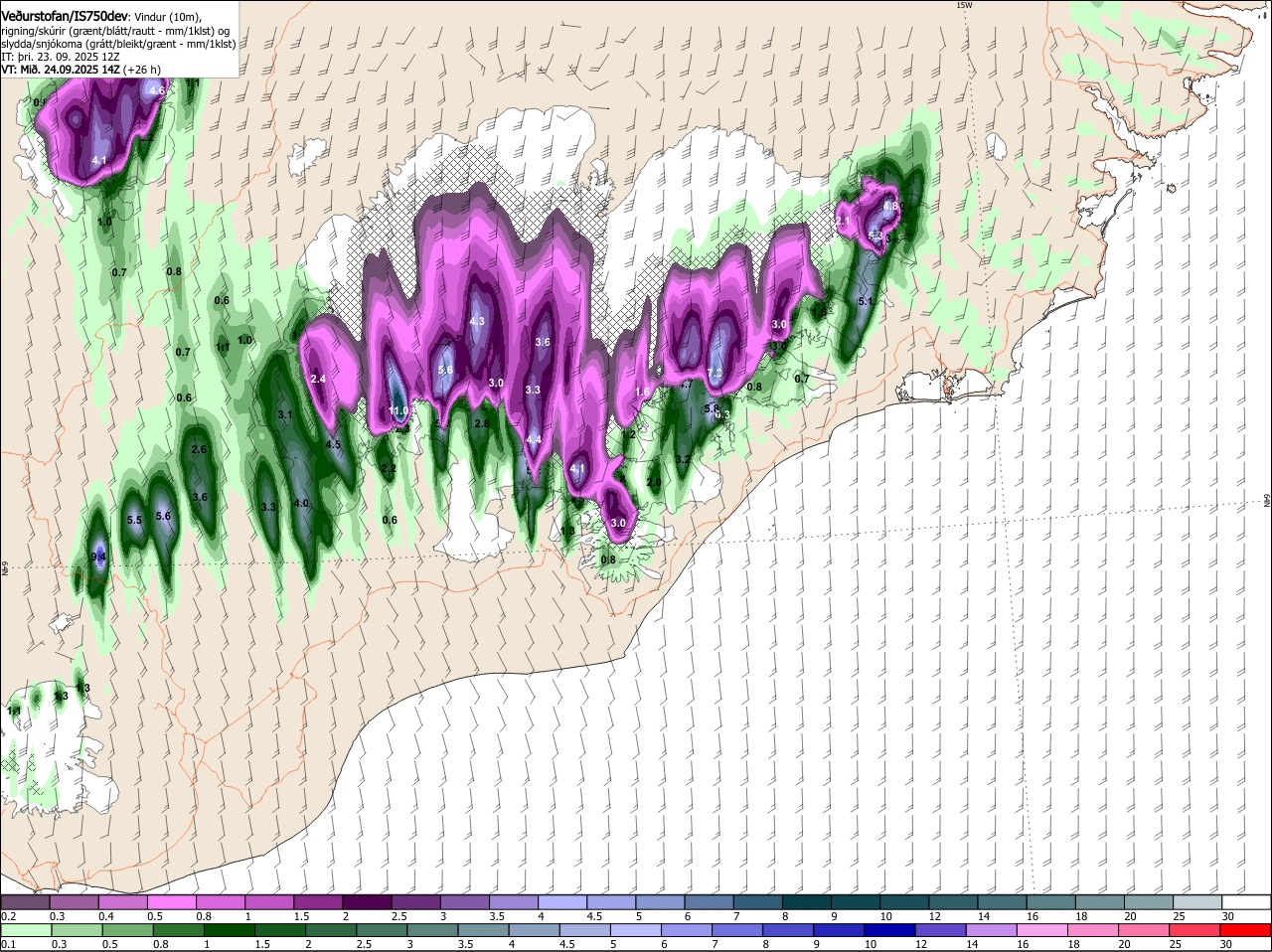Pick the upper legend dark purple swatch at 2
Screen dimensions: 1272x952
(x=367, y=902)
